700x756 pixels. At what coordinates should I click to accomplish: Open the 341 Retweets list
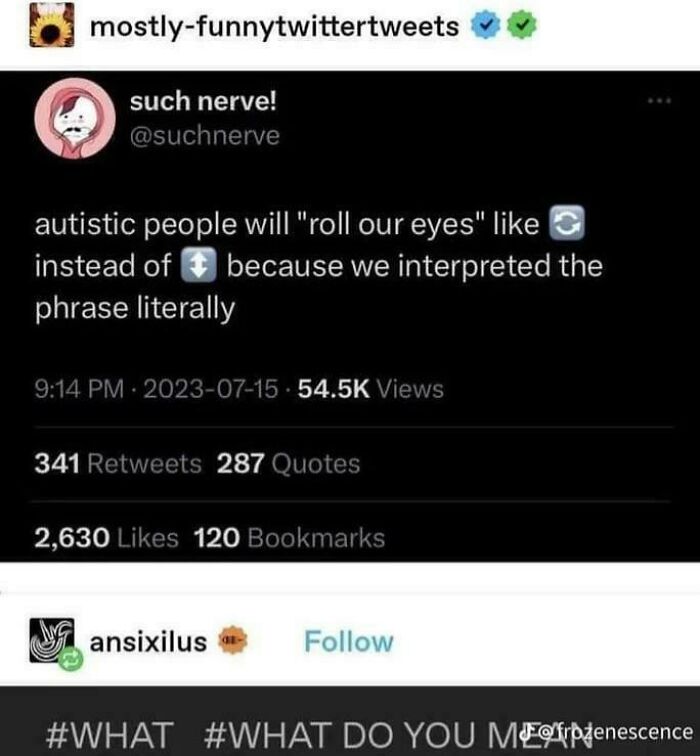click(x=118, y=464)
